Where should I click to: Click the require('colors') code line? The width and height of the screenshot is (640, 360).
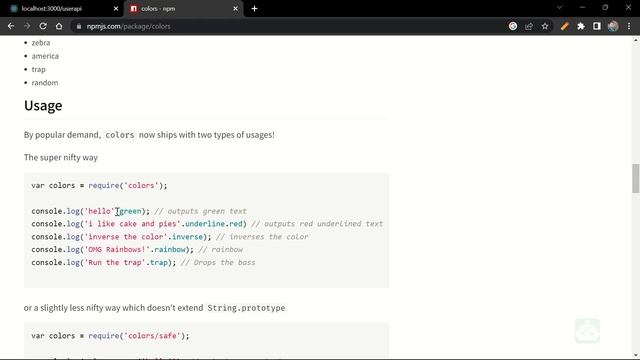point(99,185)
